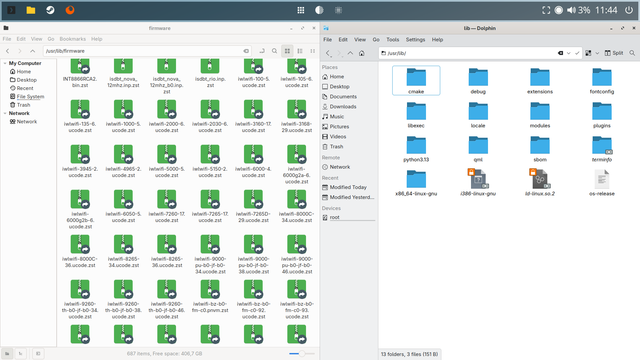Collapse the My Computer section
640x360 pixels.
(5, 63)
